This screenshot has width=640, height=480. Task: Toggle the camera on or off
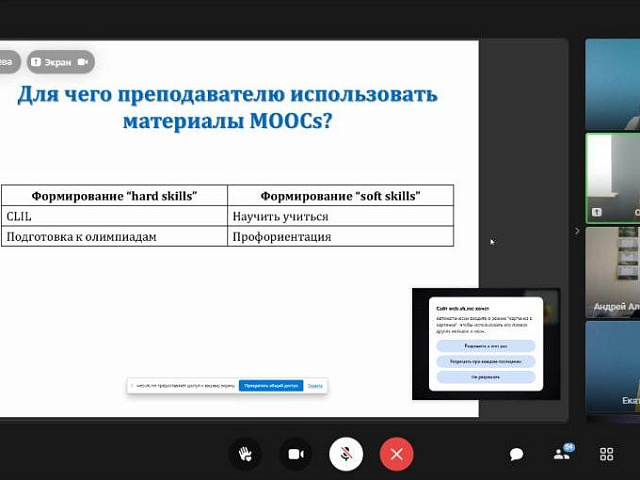tap(295, 454)
